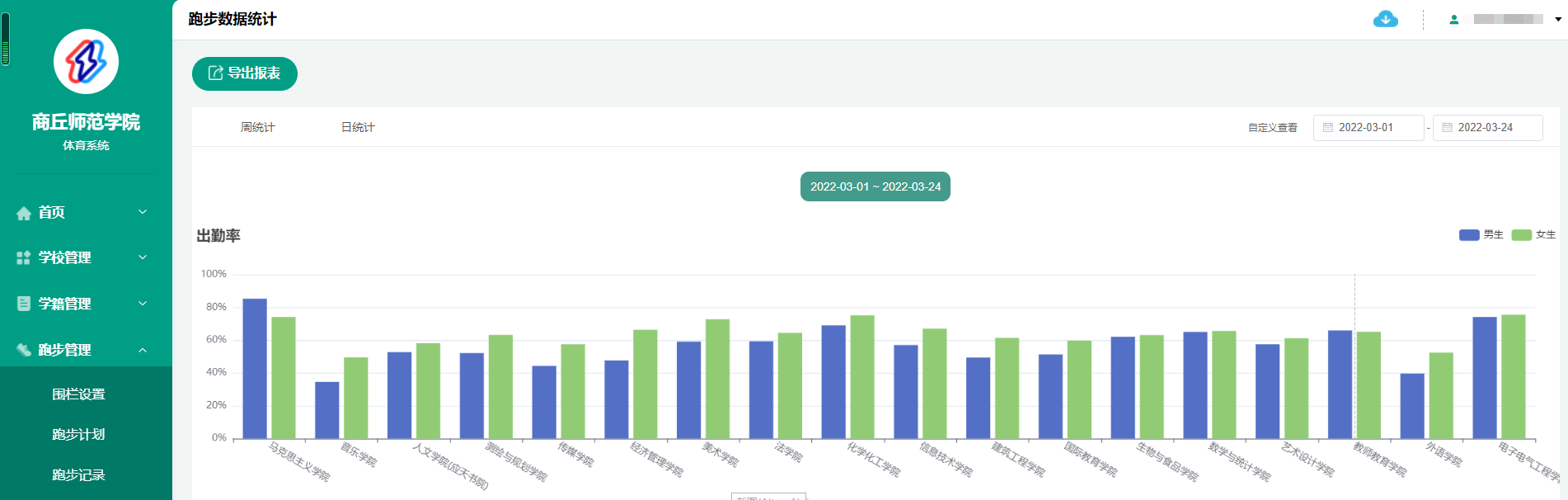
Task: Collapse the 跑步管理 section chevron
Action: coord(143,350)
